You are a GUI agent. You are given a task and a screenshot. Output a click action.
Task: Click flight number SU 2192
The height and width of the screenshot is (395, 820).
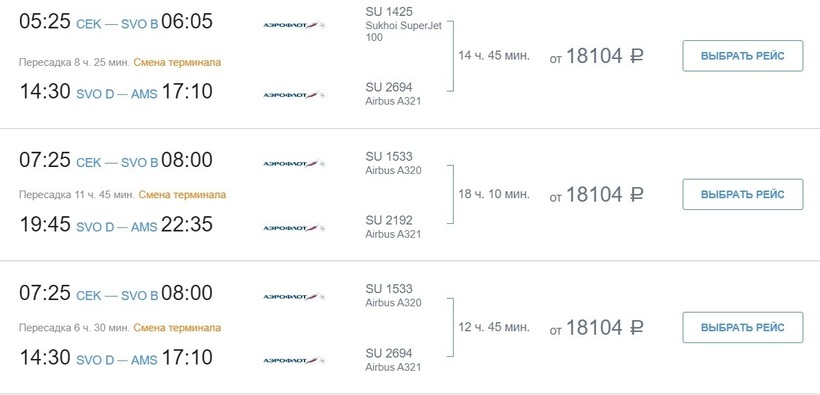[389, 220]
